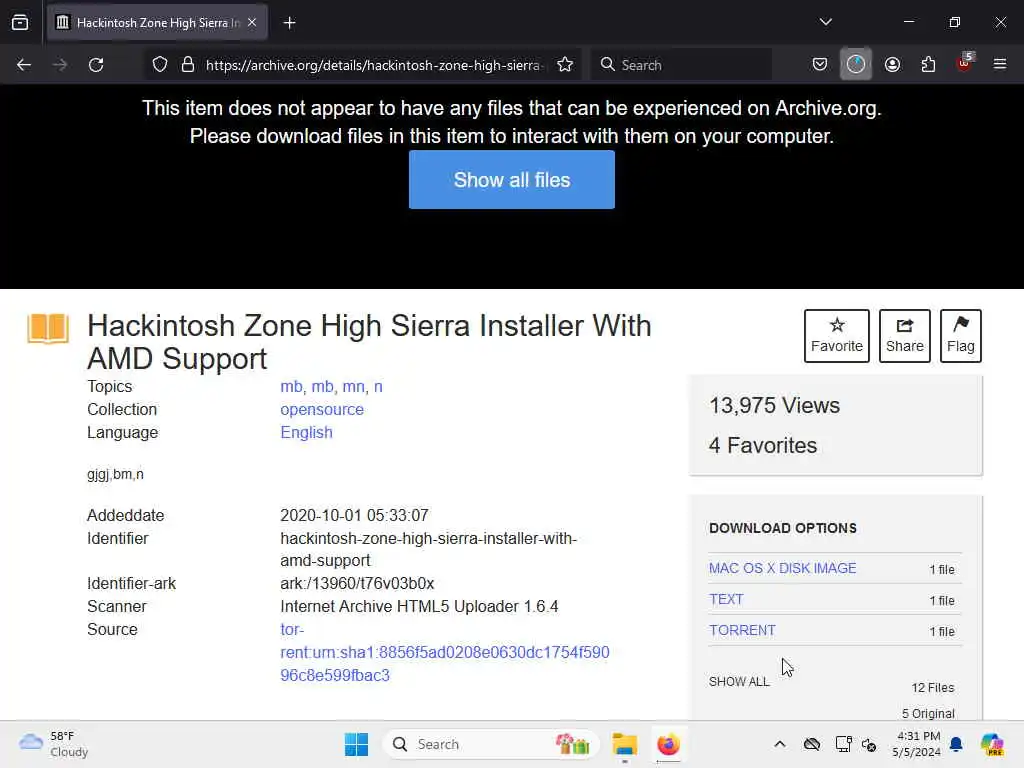The height and width of the screenshot is (768, 1024).
Task: Open the torrent urn sha1 source link
Action: coord(445,652)
